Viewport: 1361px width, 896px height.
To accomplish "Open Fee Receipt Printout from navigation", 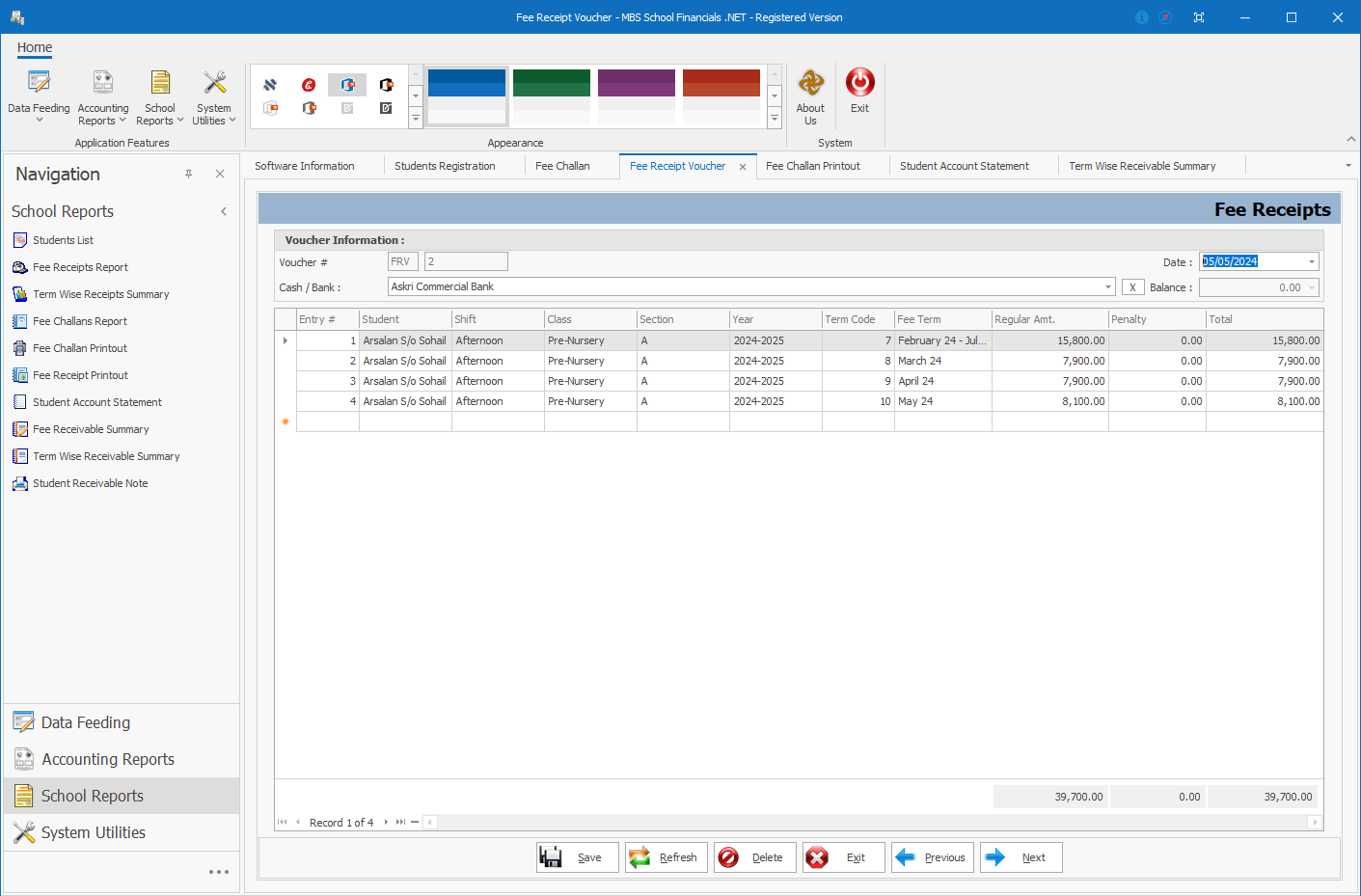I will click(x=80, y=375).
